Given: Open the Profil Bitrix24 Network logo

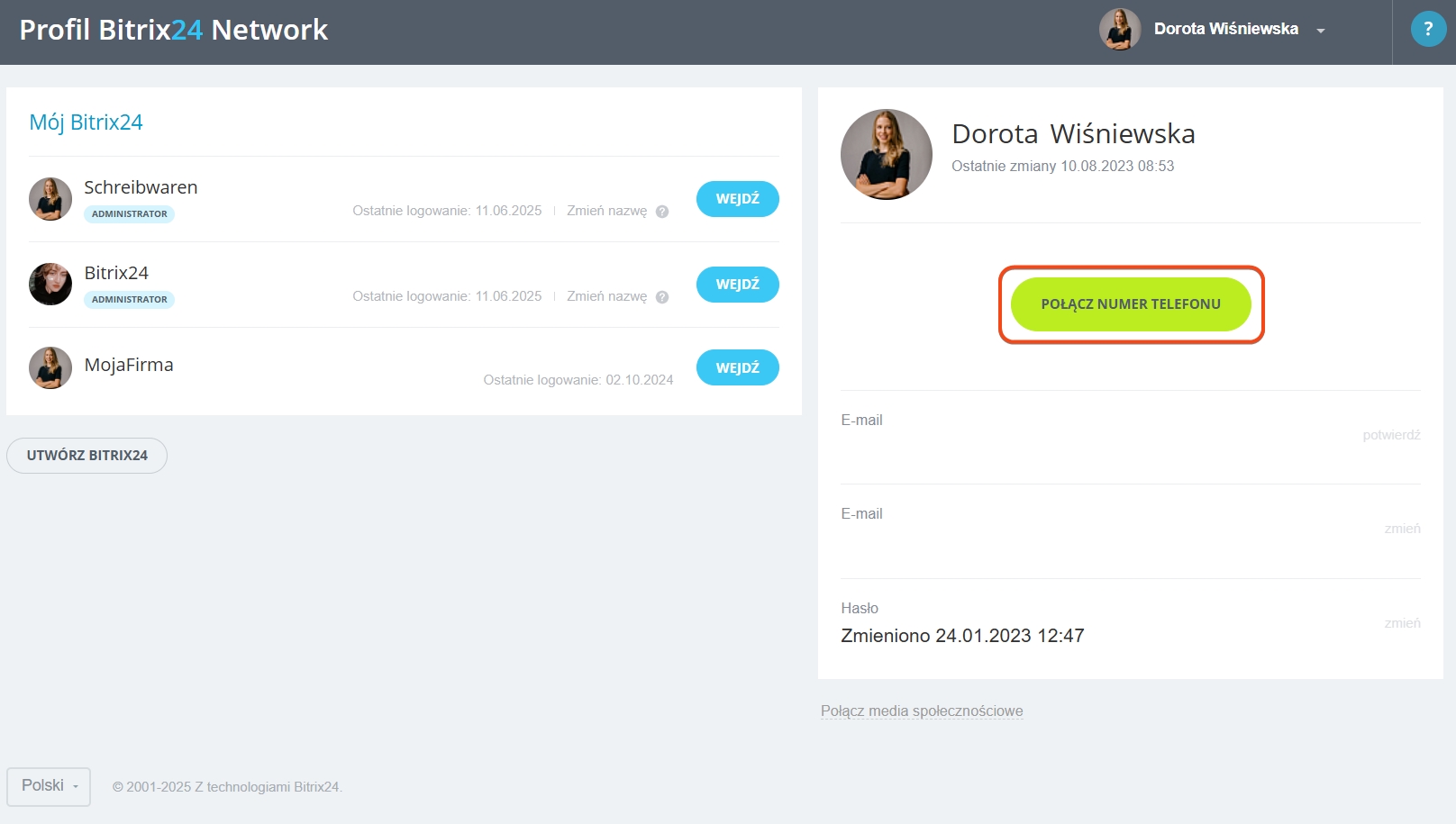Looking at the screenshot, I should 173,30.
